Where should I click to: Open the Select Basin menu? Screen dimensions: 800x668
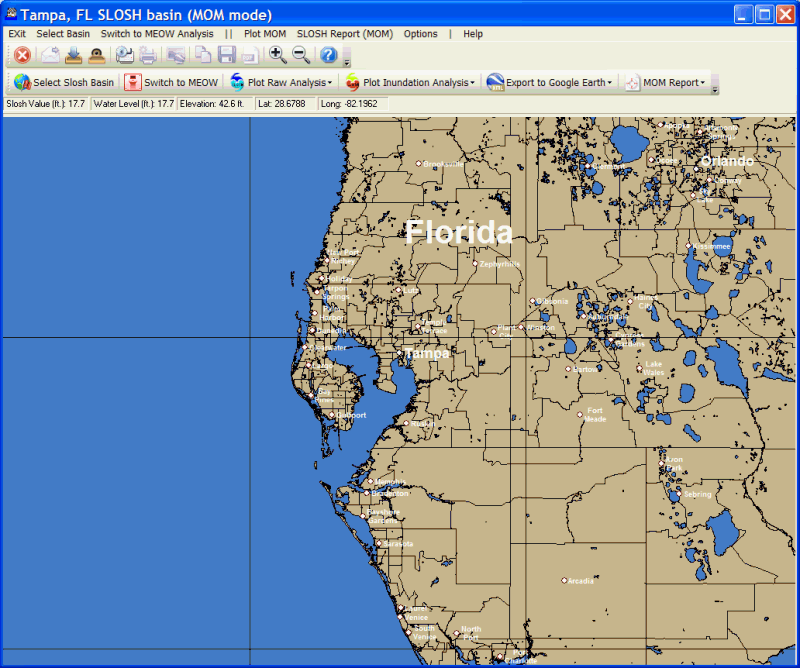63,33
